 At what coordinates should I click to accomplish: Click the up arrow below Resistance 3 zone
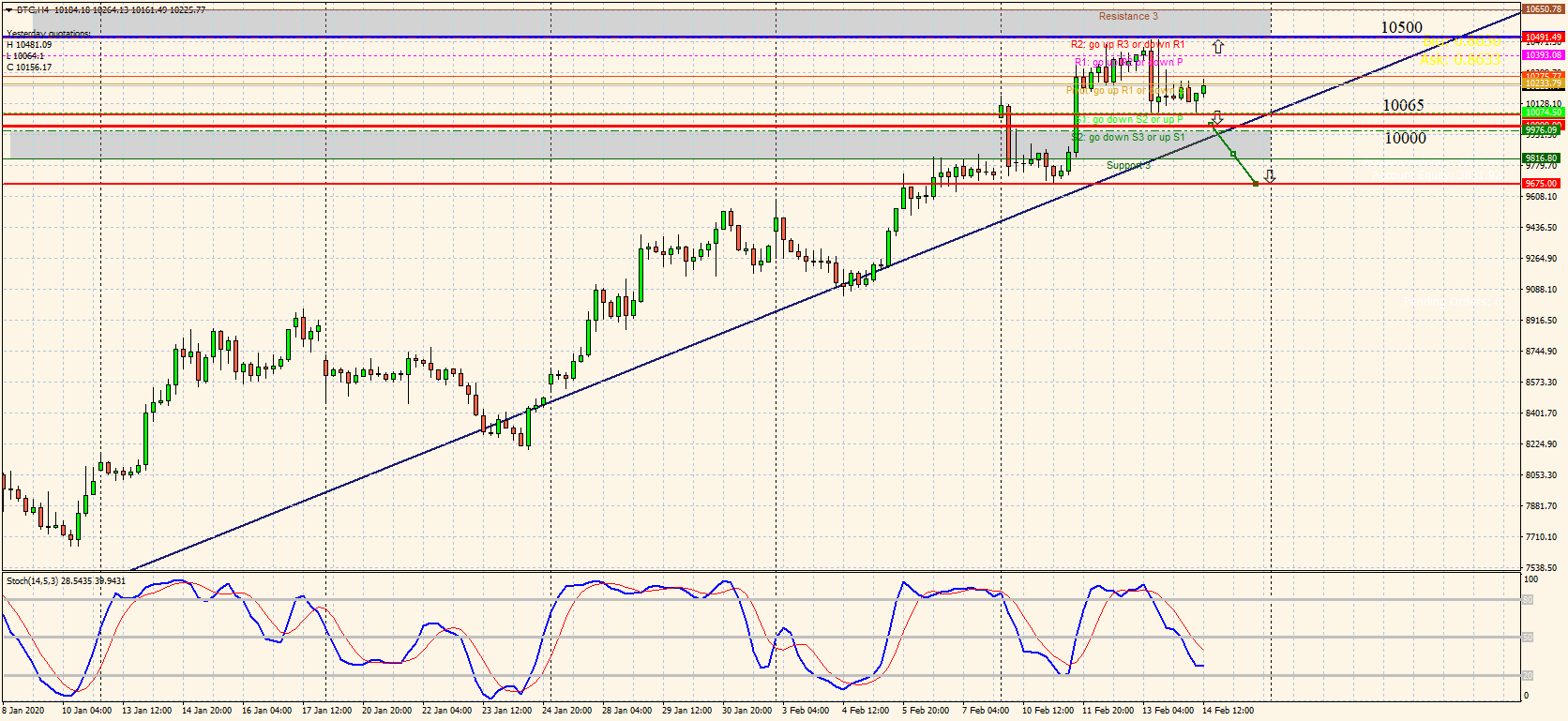click(1217, 47)
